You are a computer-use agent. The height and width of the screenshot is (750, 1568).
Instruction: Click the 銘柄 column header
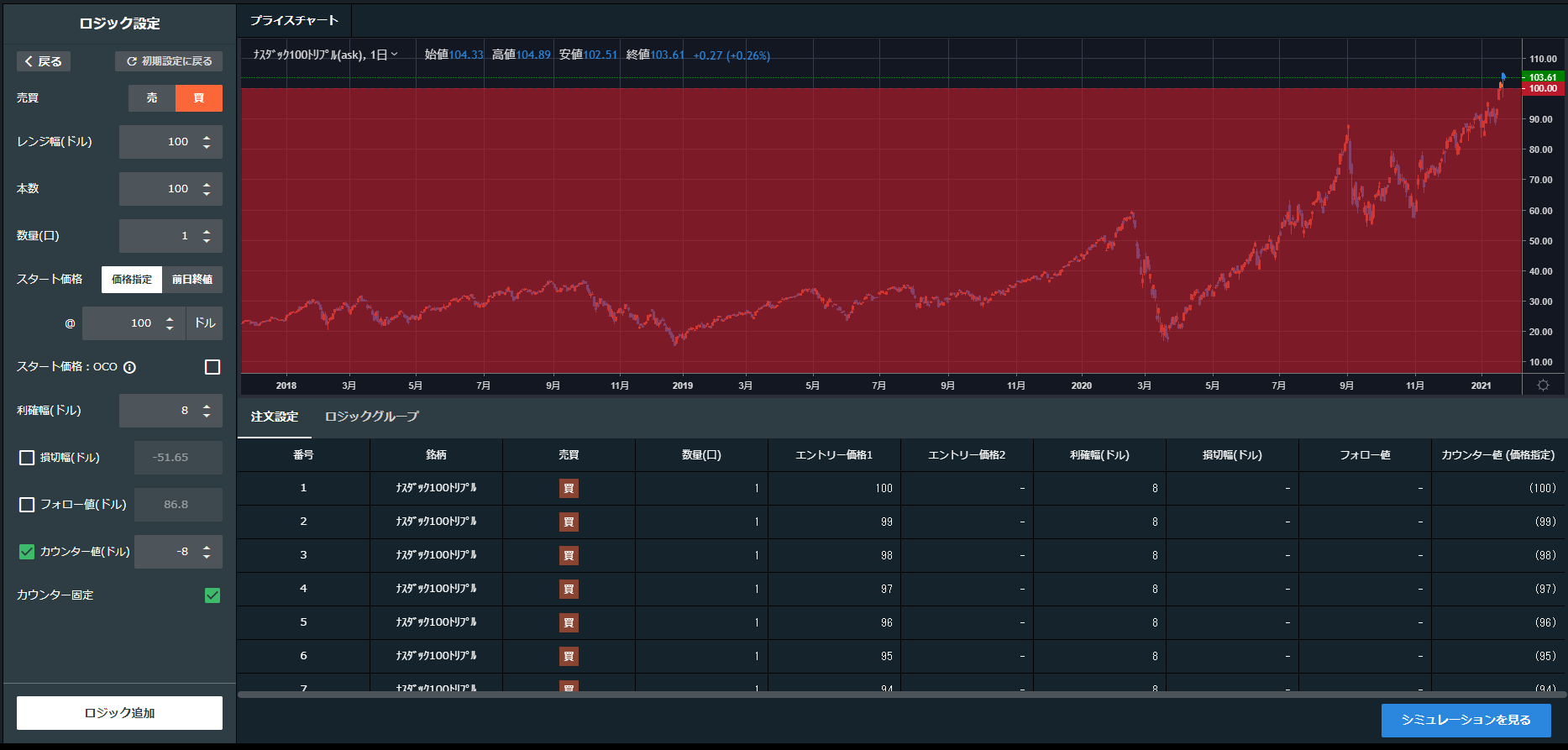[436, 455]
